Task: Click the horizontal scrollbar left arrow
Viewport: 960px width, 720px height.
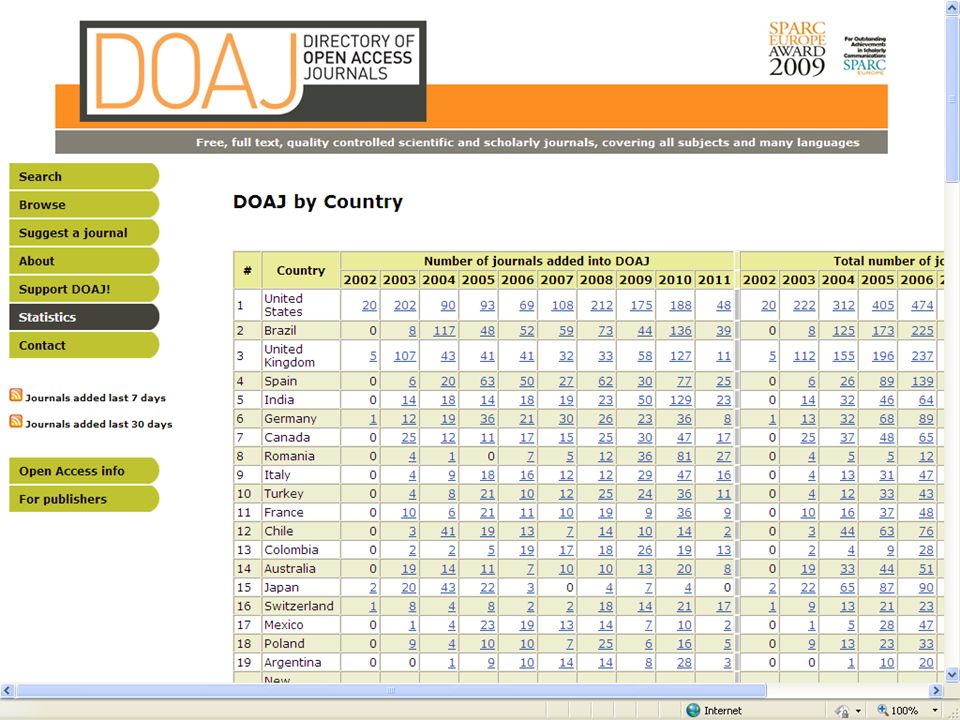Action: pyautogui.click(x=7, y=691)
